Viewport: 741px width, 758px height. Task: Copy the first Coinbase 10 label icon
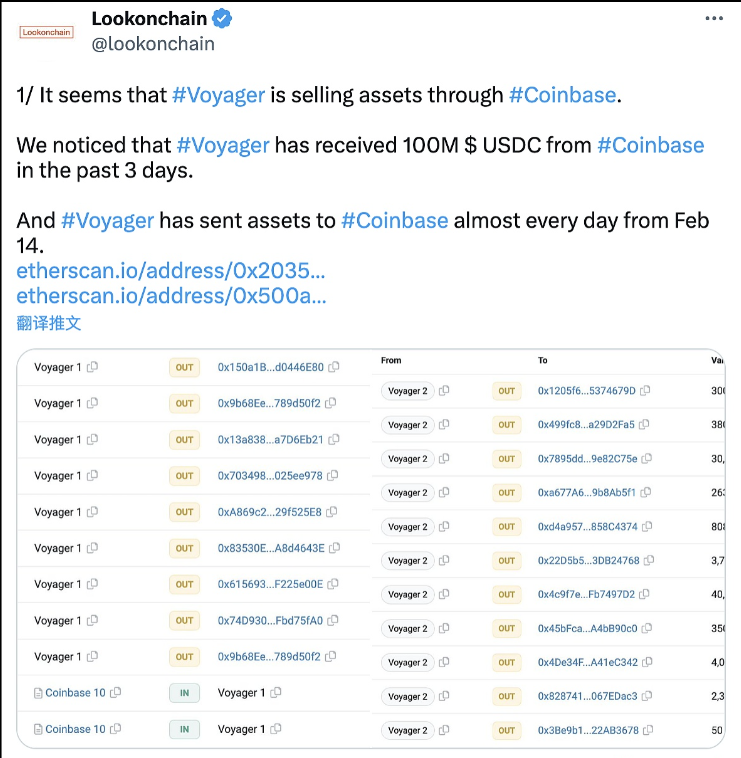(x=116, y=693)
